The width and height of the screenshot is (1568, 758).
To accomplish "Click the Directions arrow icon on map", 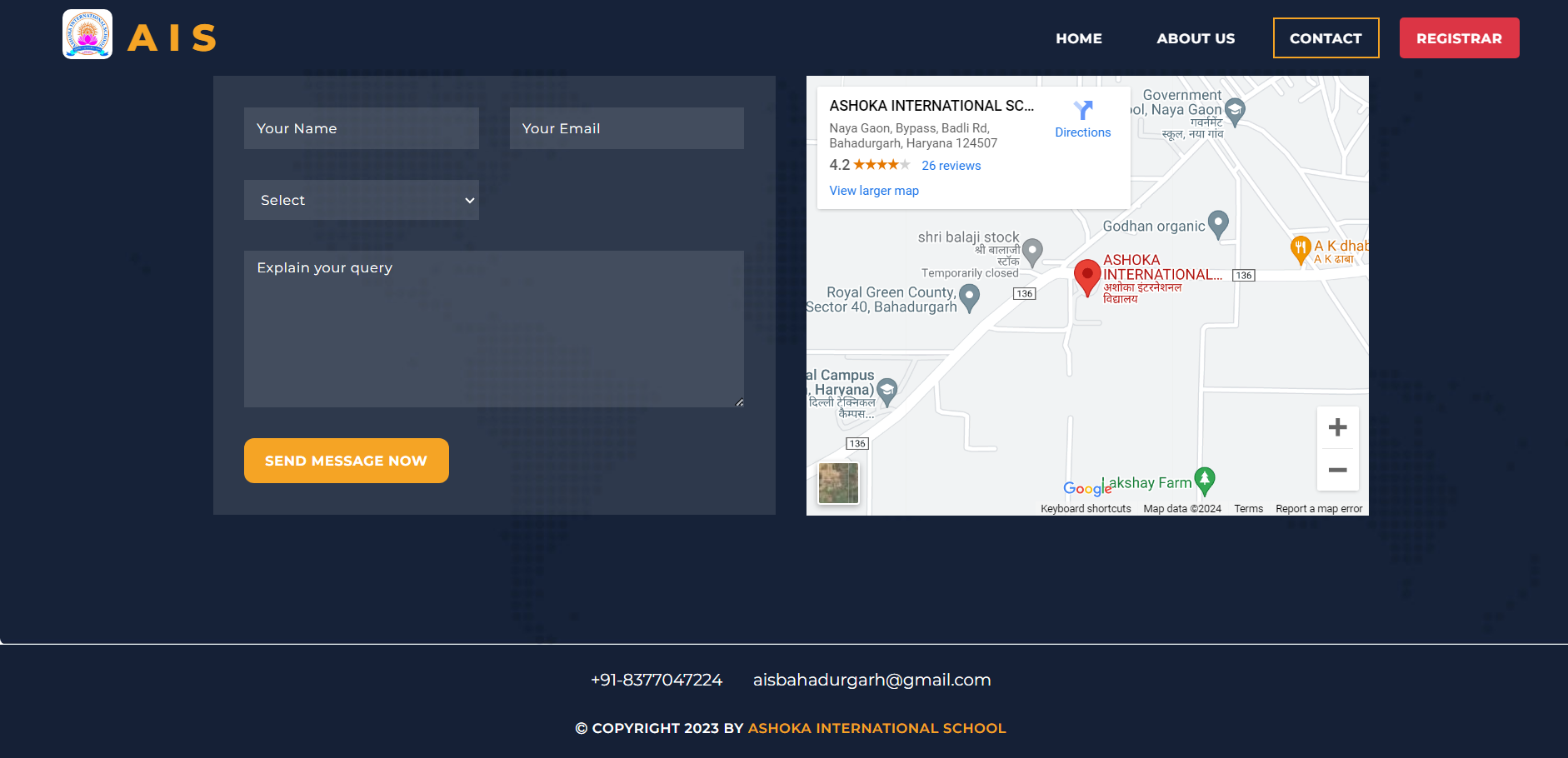I will coord(1082,111).
